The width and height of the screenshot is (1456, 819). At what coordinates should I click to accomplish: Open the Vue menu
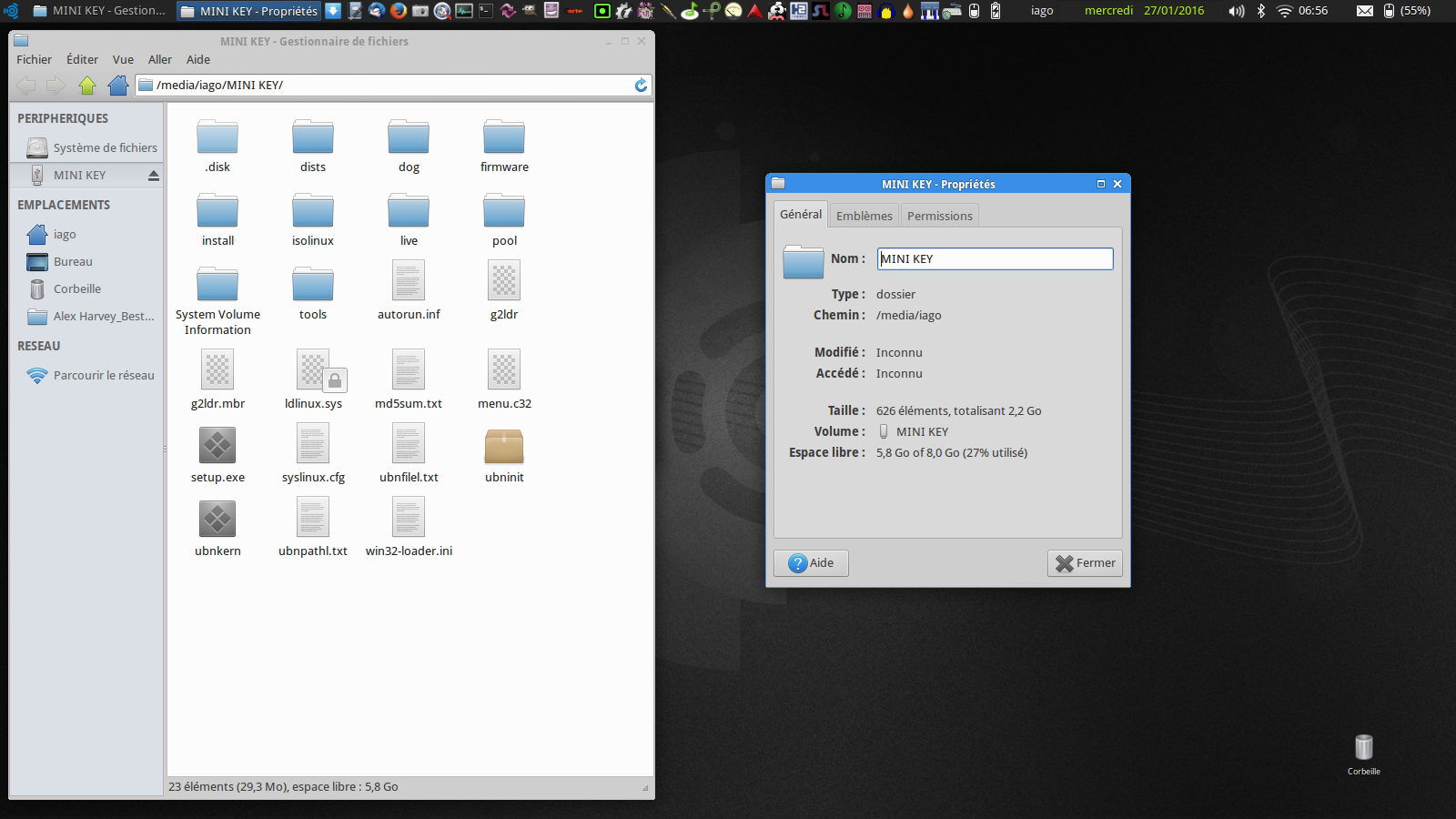click(x=123, y=60)
